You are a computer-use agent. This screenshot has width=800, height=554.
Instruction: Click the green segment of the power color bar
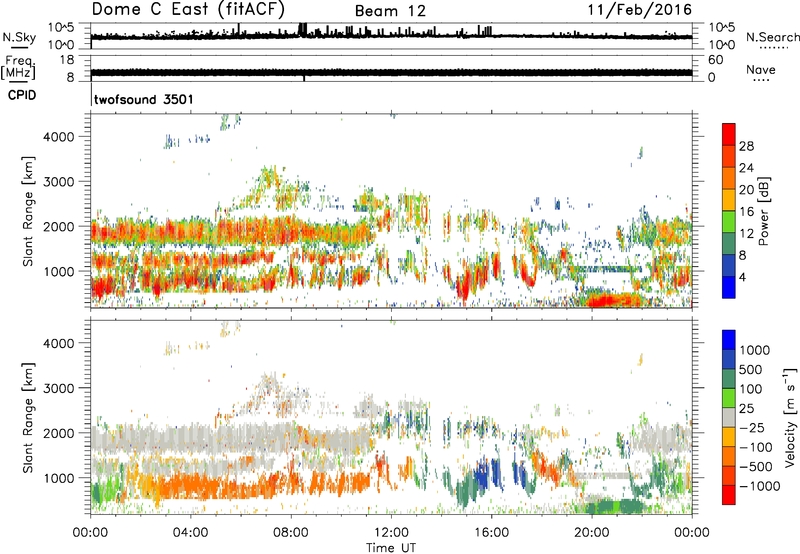[x=729, y=221]
